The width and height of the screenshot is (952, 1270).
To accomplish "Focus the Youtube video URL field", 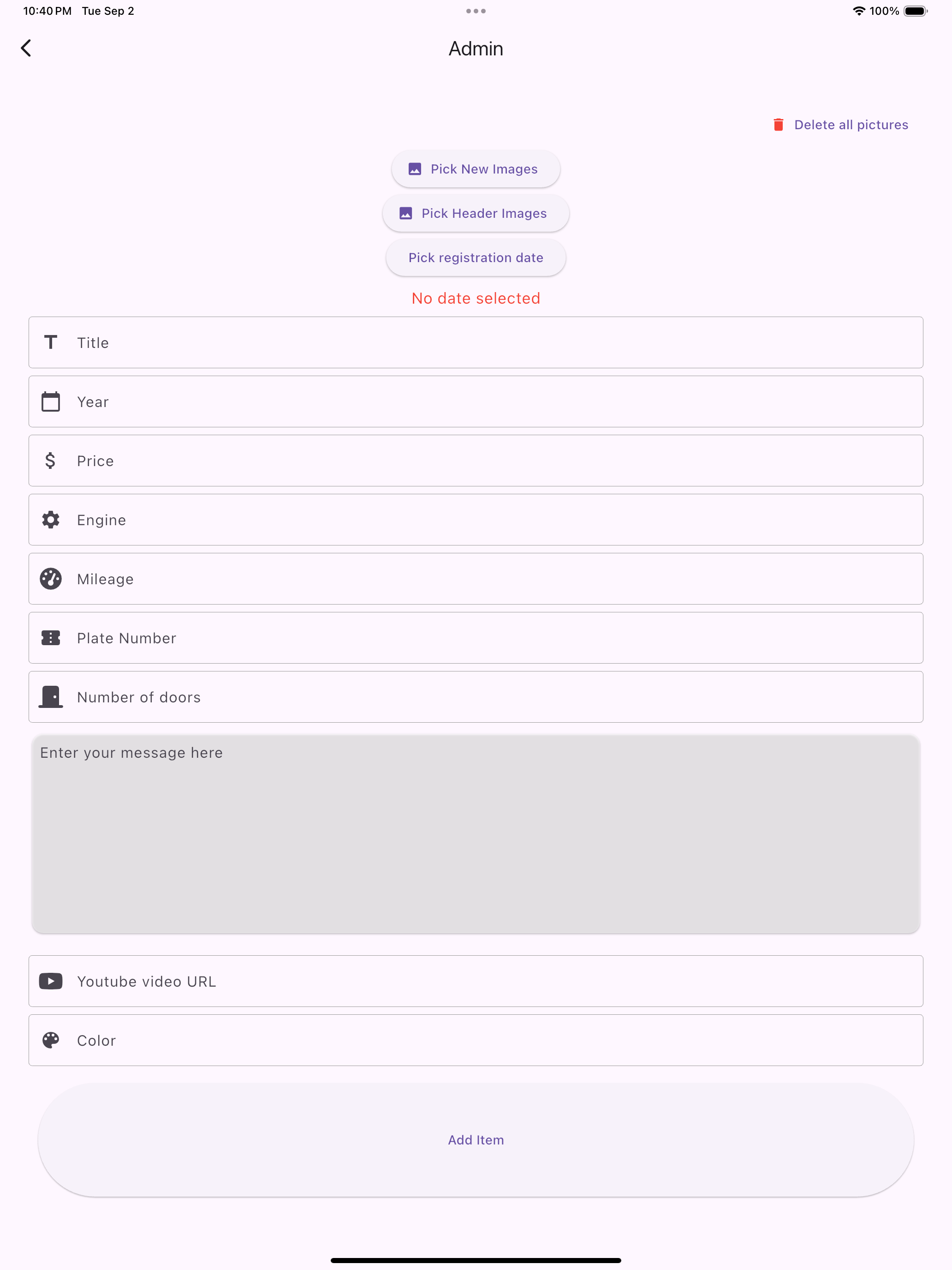I will click(x=476, y=981).
